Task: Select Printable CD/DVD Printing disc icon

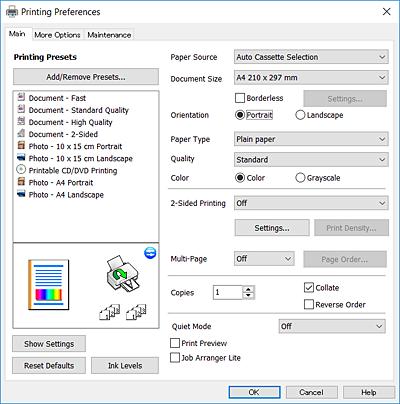Action: (21, 170)
